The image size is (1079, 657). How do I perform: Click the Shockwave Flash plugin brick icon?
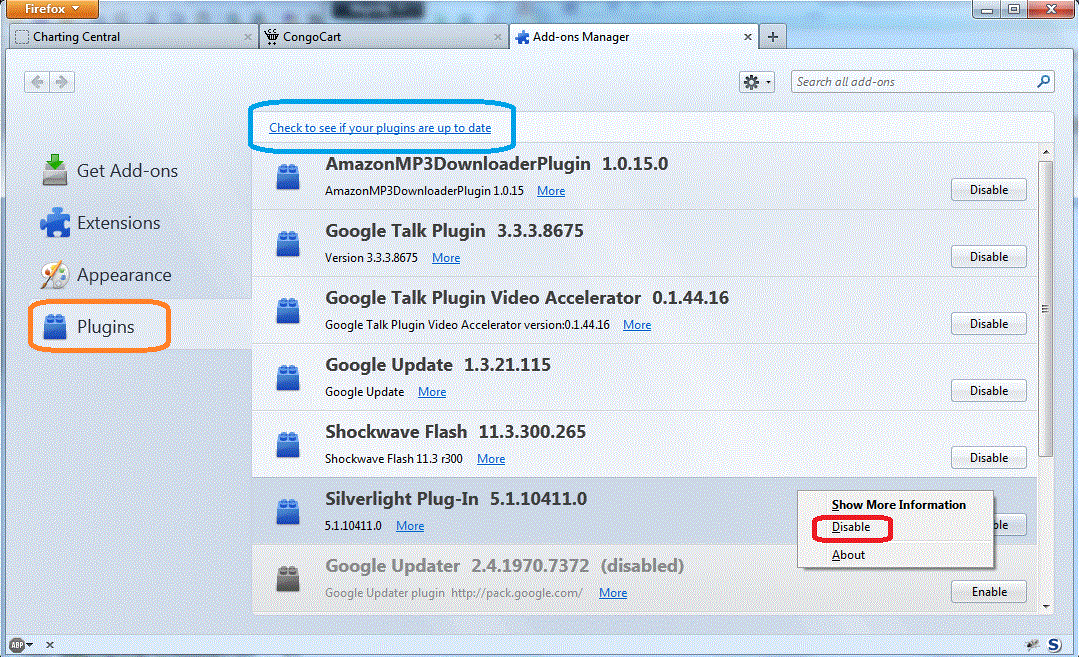[x=288, y=444]
